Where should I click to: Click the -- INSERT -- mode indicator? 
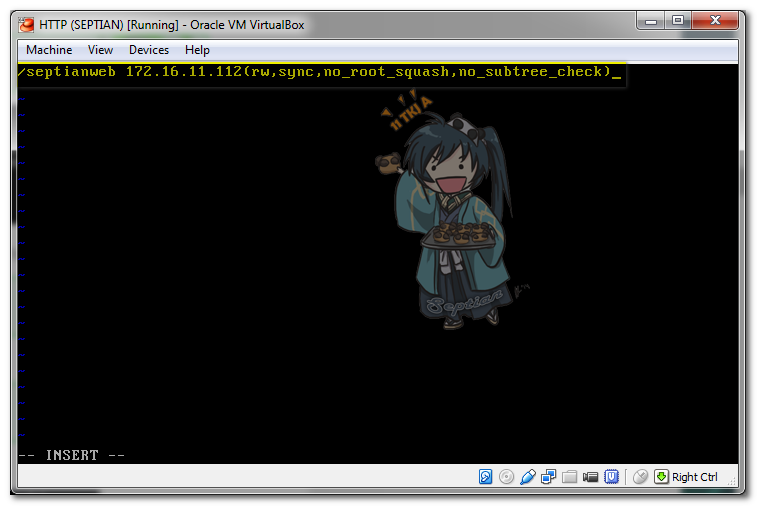(71, 455)
